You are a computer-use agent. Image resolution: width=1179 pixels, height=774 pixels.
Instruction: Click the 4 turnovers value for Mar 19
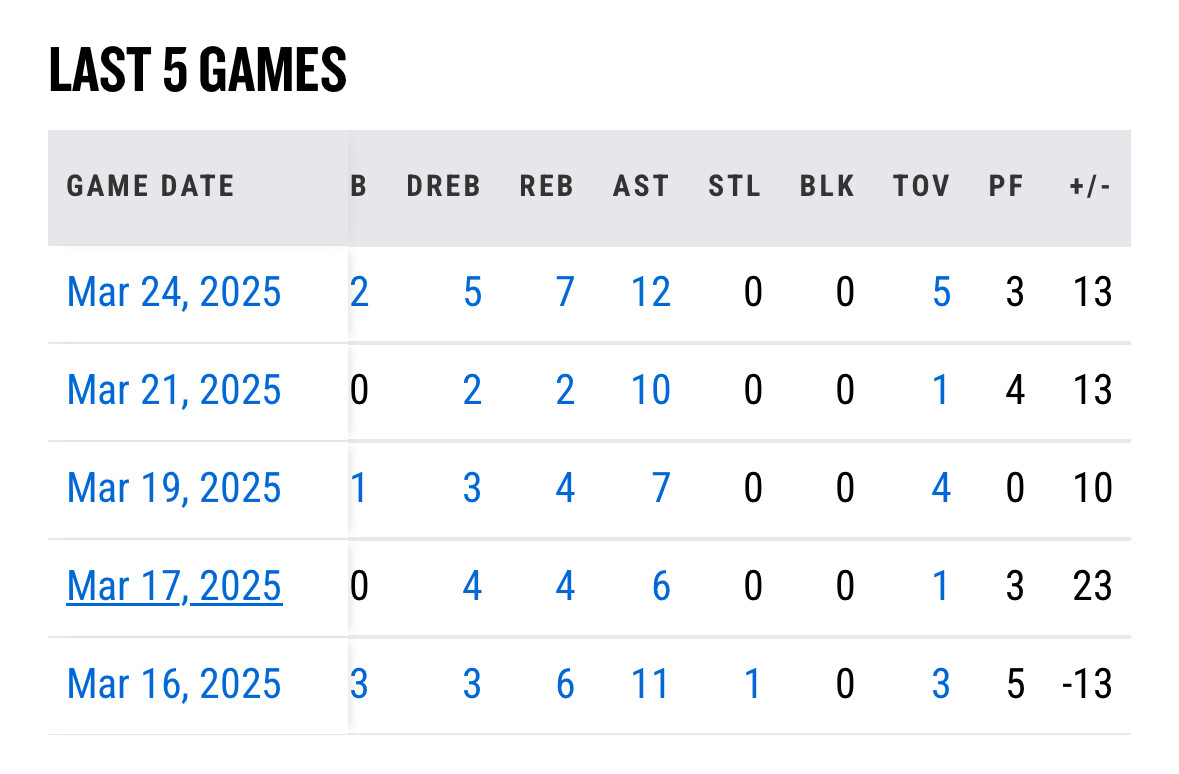(x=941, y=488)
